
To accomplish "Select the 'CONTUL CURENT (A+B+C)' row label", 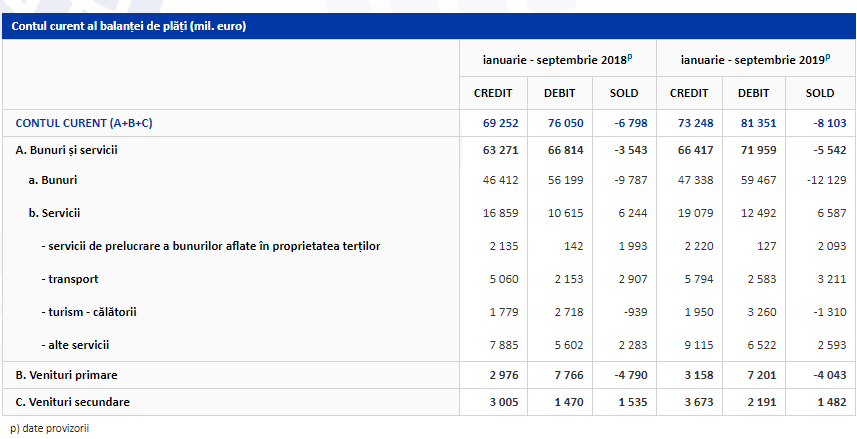I will (x=84, y=123).
